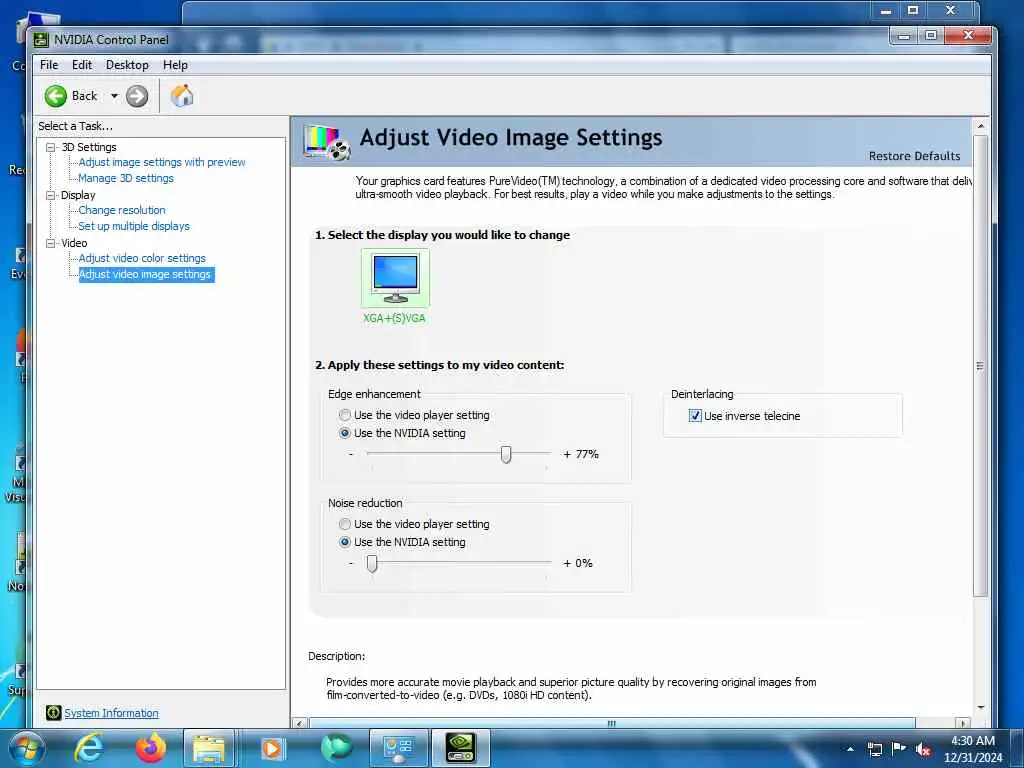Open the green globe taskbar icon

(x=337, y=748)
